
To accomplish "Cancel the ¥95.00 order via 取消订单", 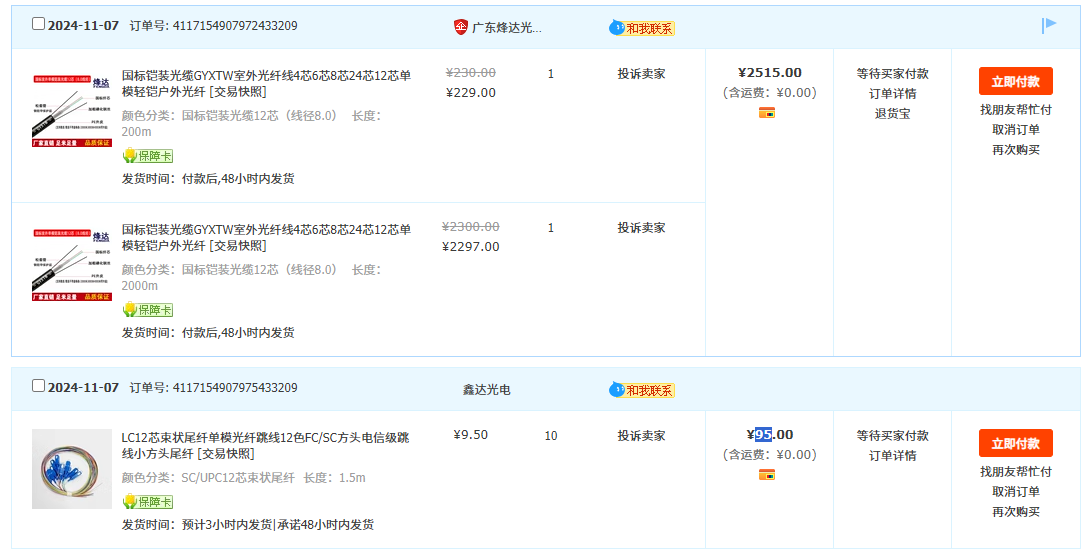I will coord(1015,492).
